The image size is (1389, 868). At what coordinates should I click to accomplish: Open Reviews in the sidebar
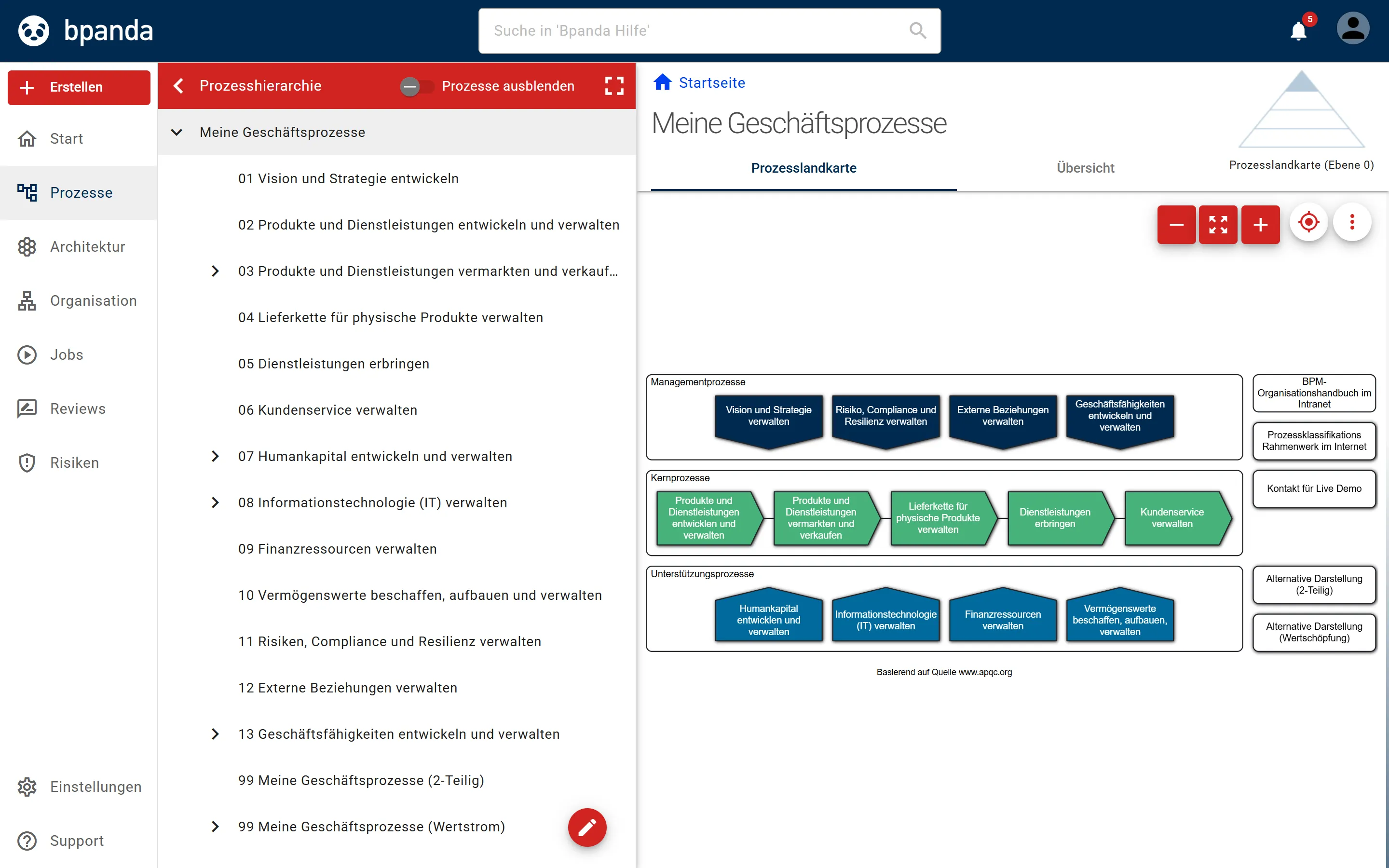79,409
